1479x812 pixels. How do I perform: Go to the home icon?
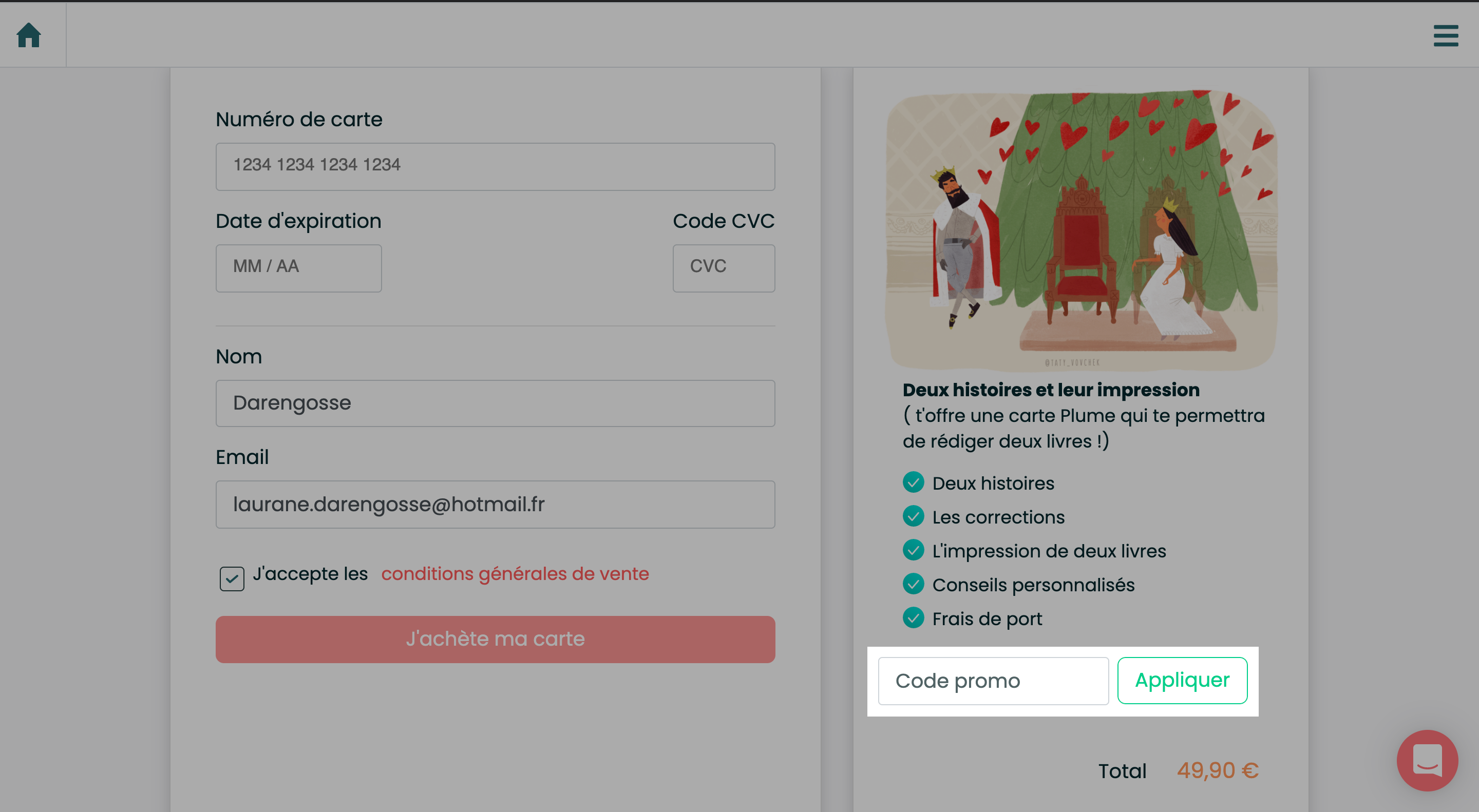pyautogui.click(x=29, y=35)
